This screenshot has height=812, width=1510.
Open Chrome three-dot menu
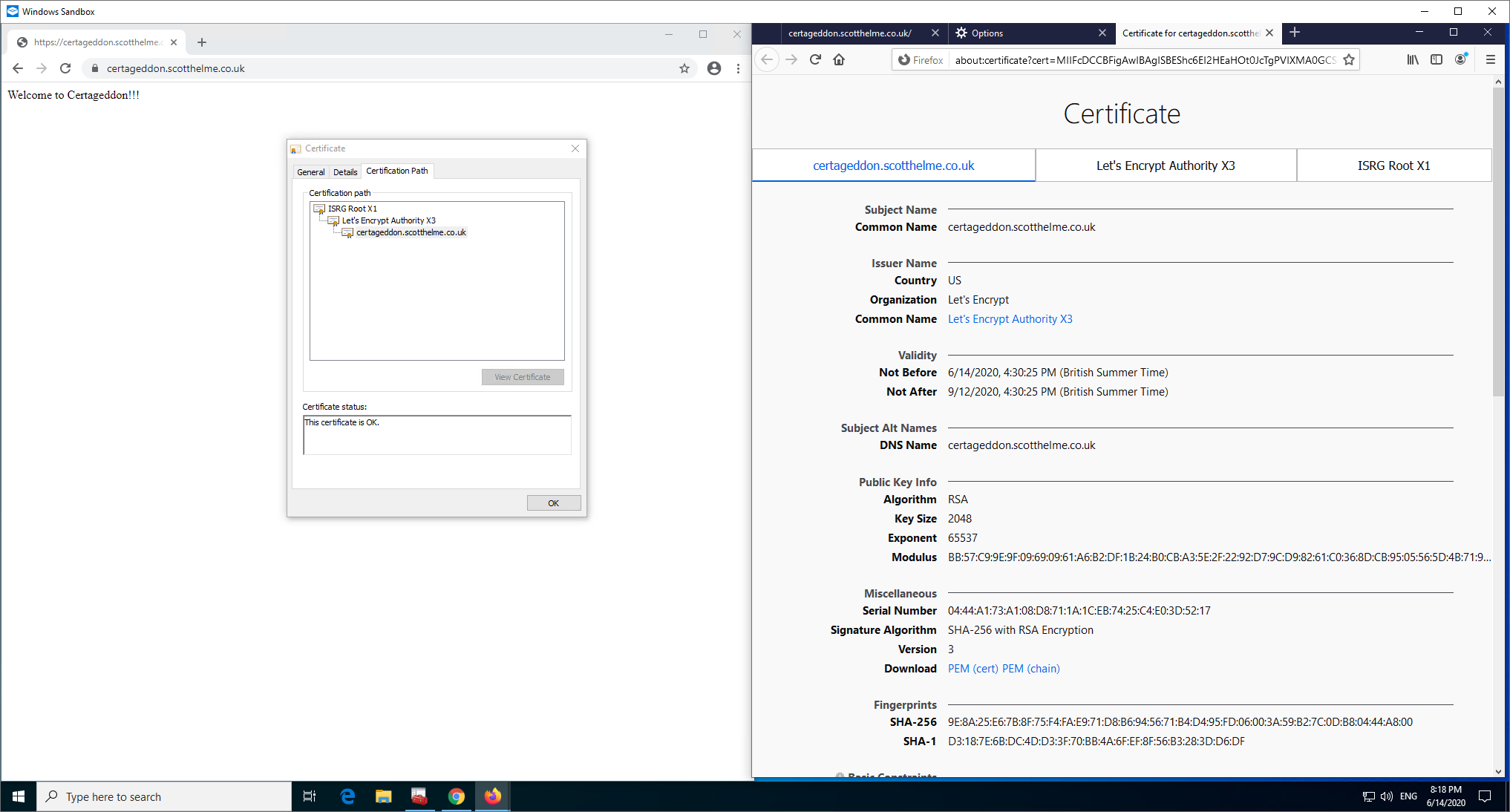pos(738,68)
